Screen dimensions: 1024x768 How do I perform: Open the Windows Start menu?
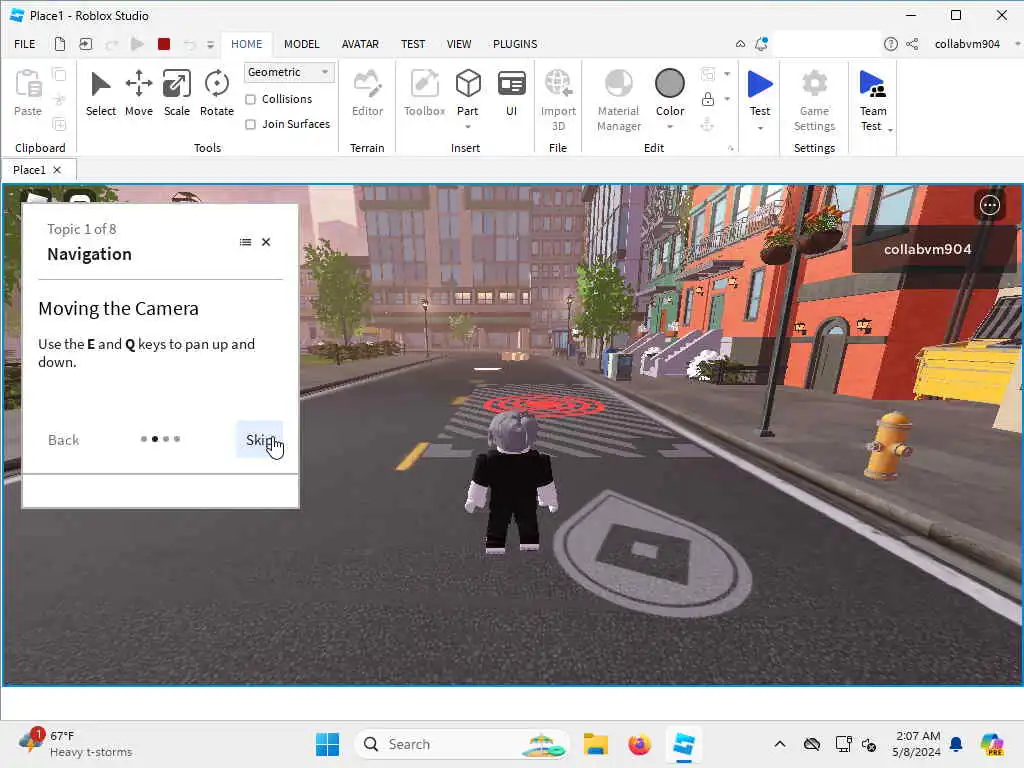point(327,744)
